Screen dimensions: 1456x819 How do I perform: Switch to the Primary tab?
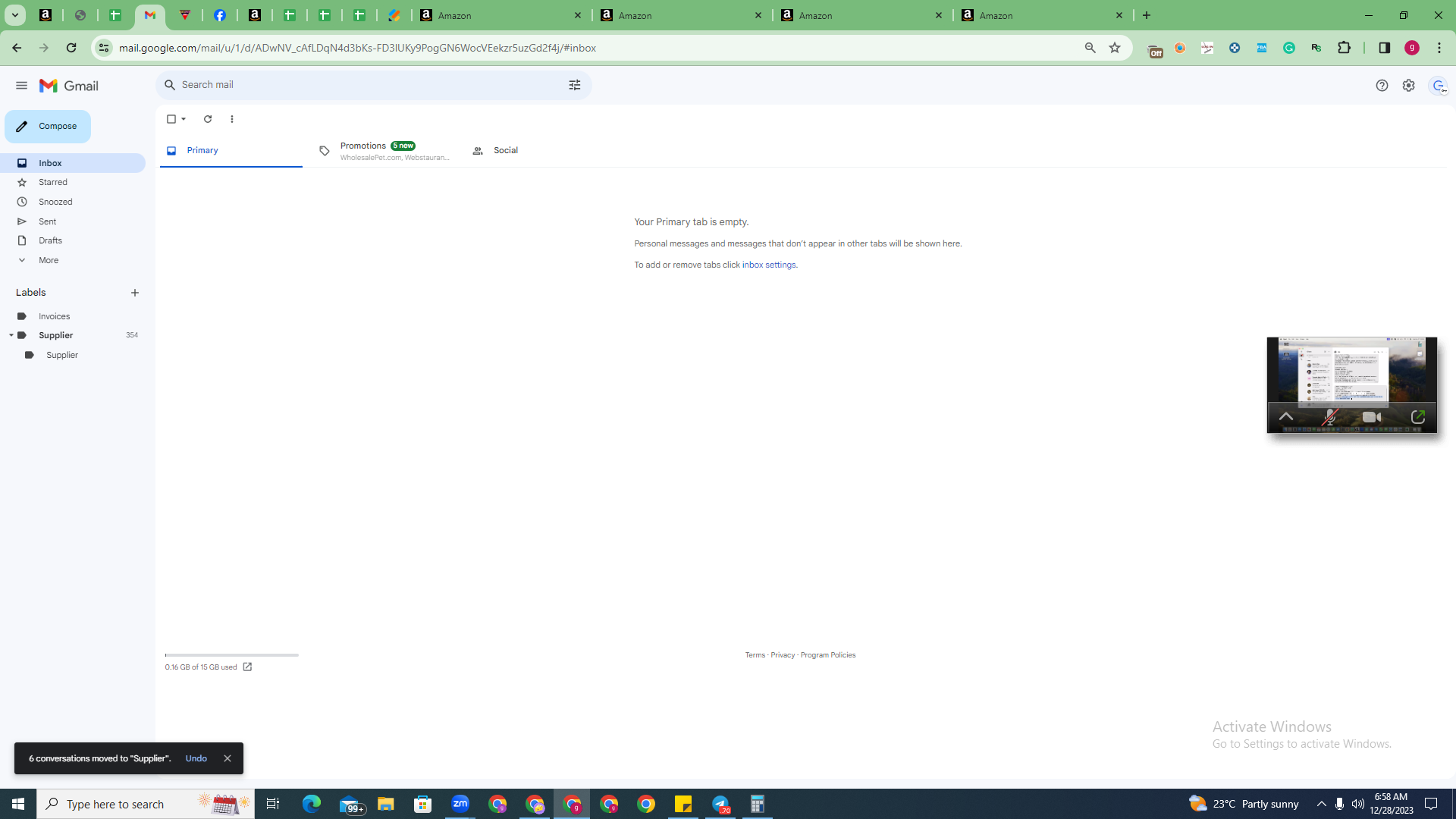click(231, 151)
